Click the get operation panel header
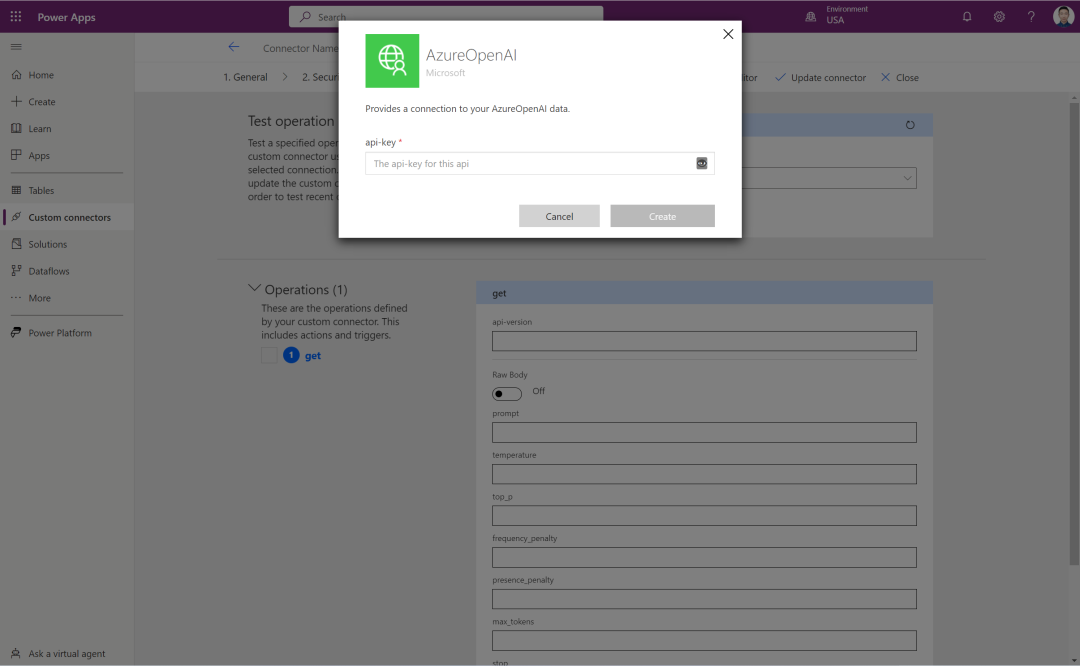This screenshot has width=1080, height=666. click(x=704, y=293)
